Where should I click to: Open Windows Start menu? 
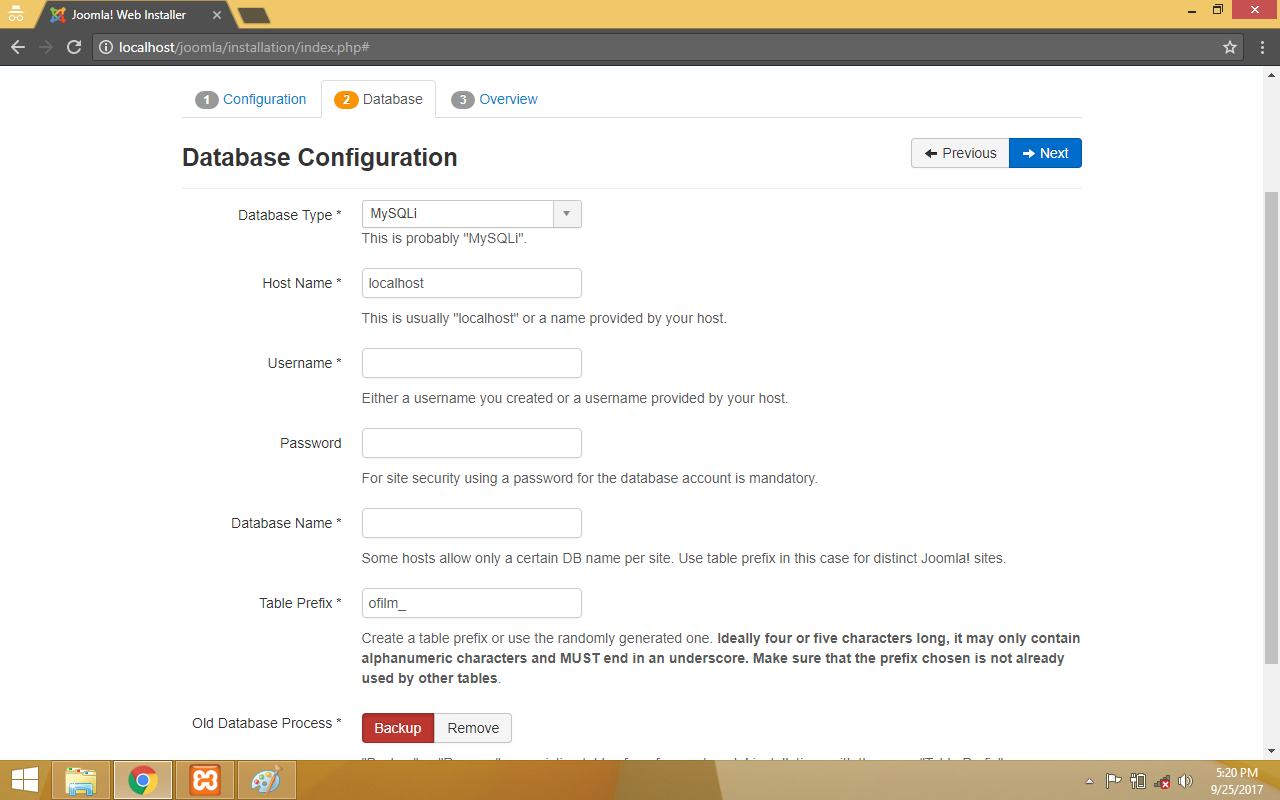pos(25,780)
